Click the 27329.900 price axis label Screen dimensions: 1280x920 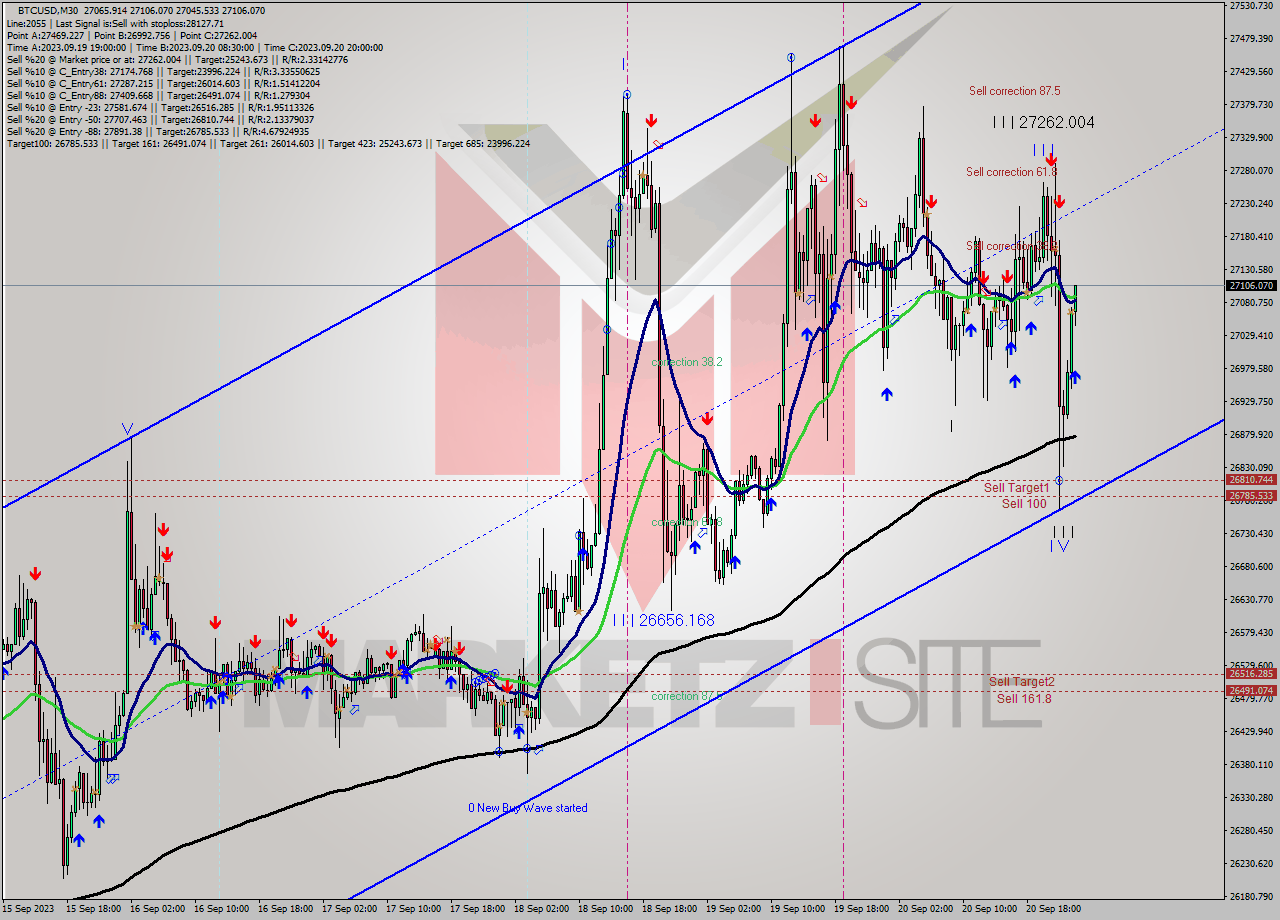(1251, 137)
